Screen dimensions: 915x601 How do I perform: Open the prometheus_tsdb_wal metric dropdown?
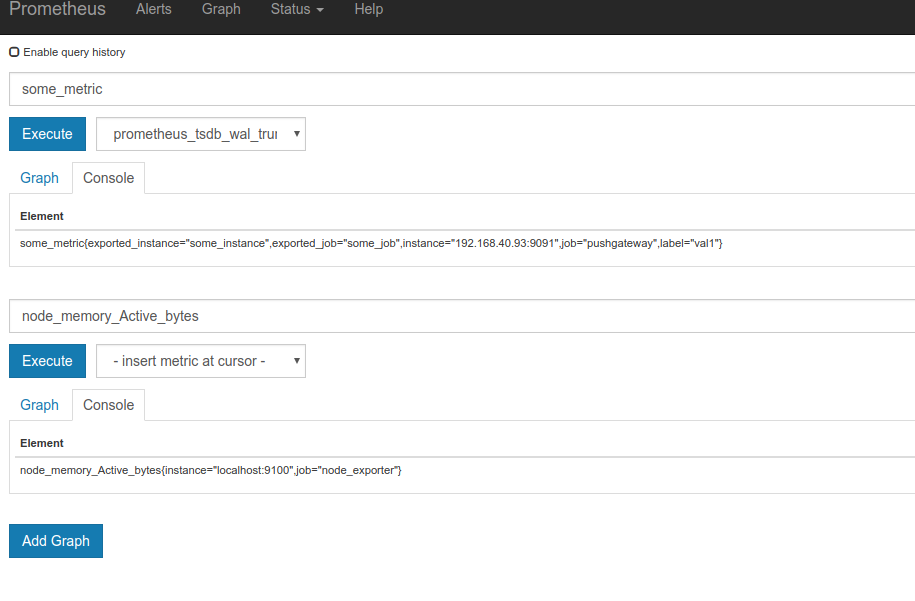tap(201, 134)
